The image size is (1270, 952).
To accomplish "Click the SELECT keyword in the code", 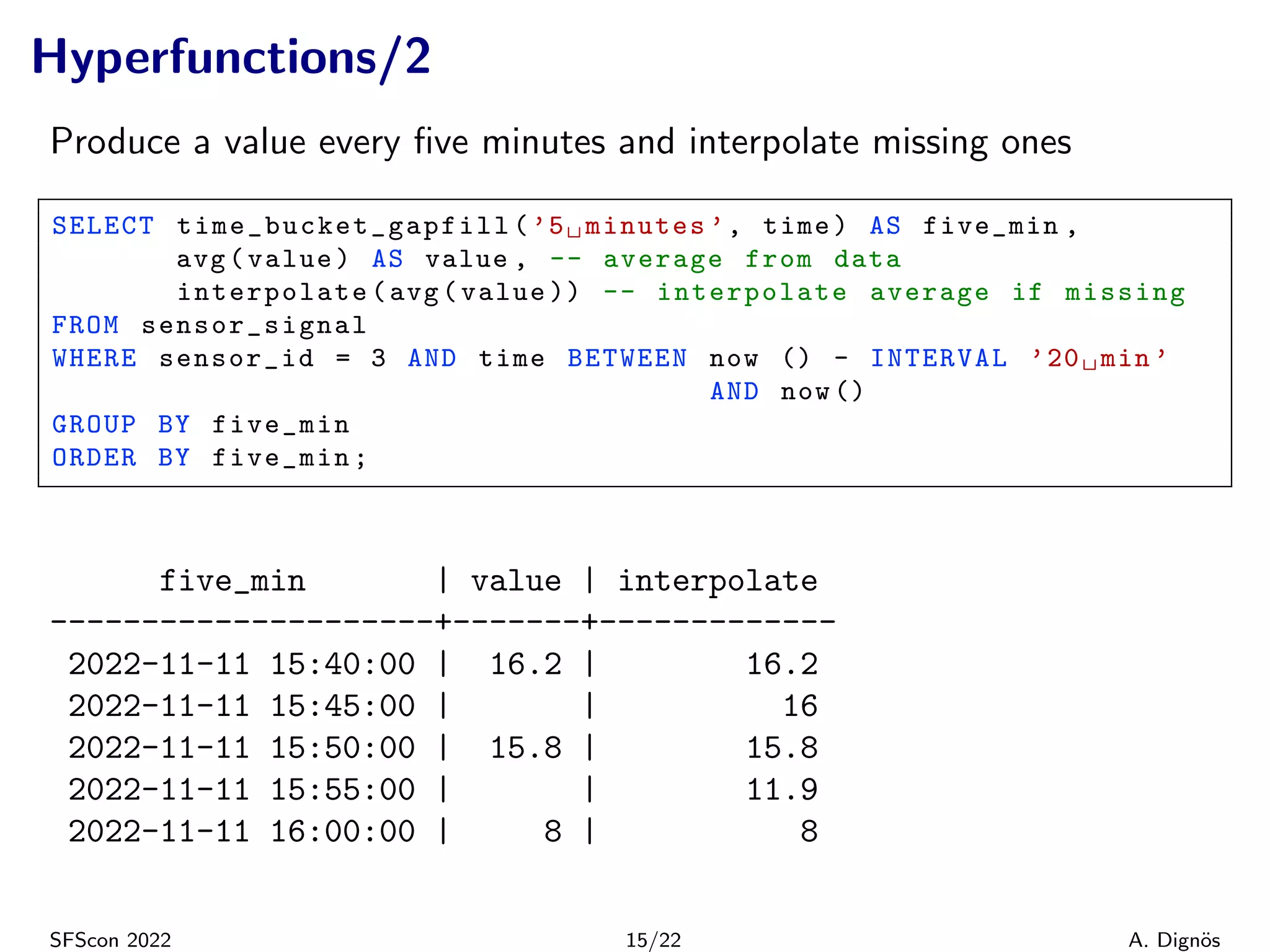I will coord(103,226).
